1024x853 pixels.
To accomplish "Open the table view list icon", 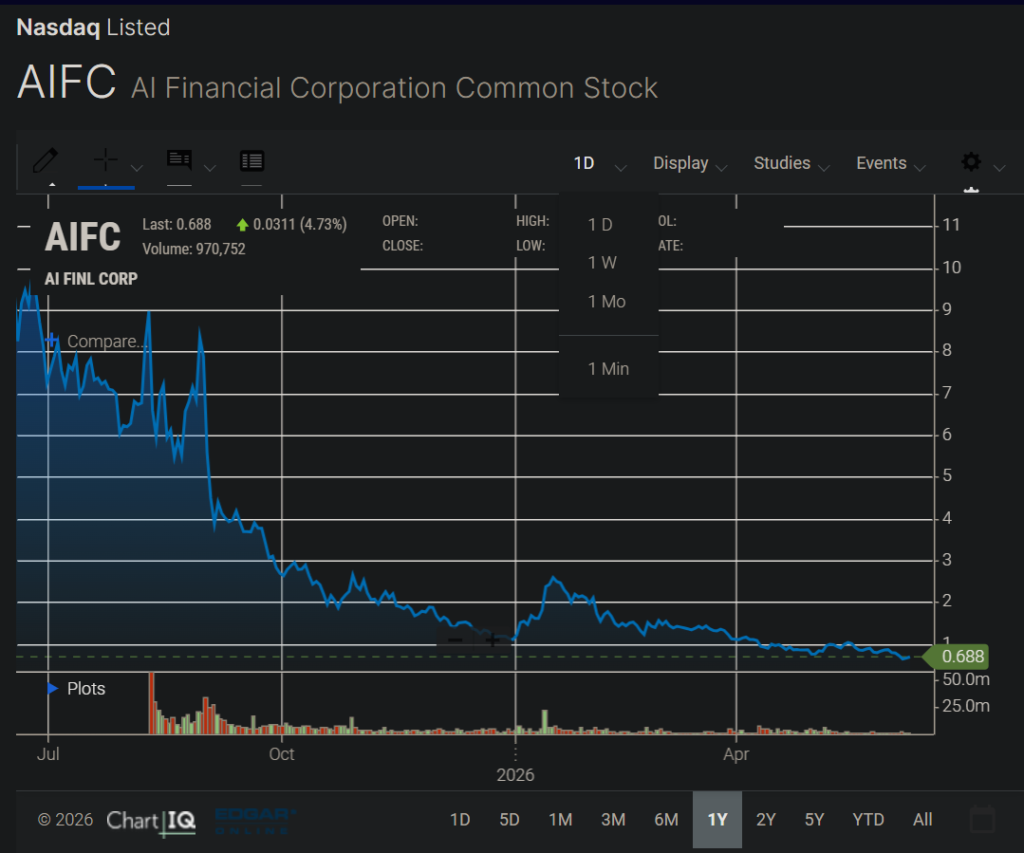I will point(251,161).
